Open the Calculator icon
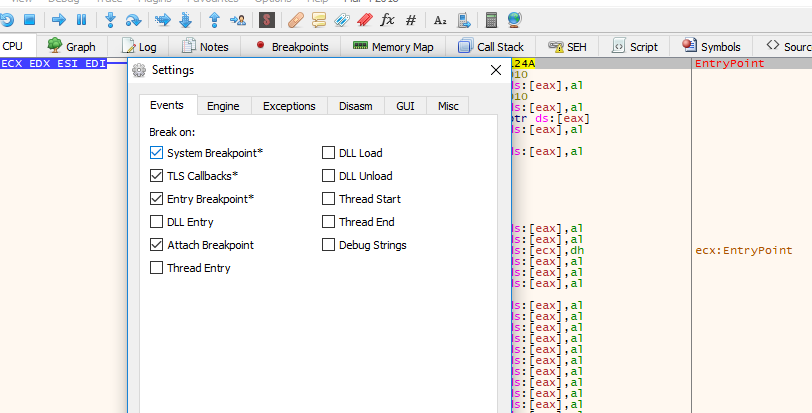The height and width of the screenshot is (413, 812). [x=491, y=20]
